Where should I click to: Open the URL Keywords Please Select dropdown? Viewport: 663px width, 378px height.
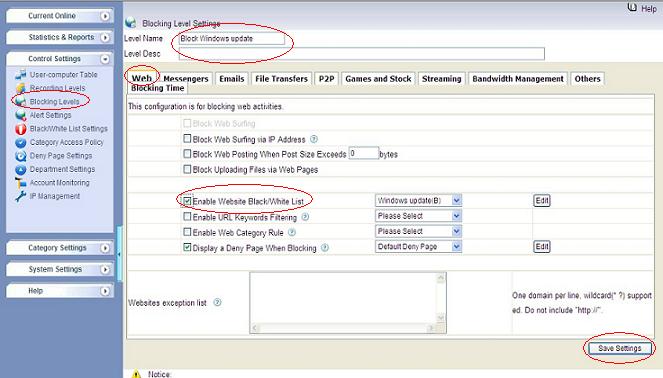point(418,216)
